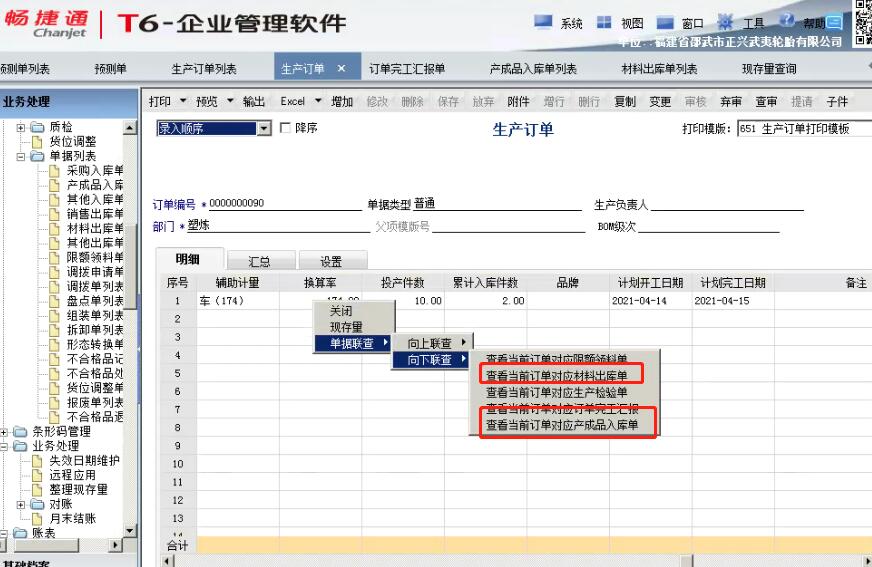Click the 条形码管理 folder icon

(x=20, y=431)
